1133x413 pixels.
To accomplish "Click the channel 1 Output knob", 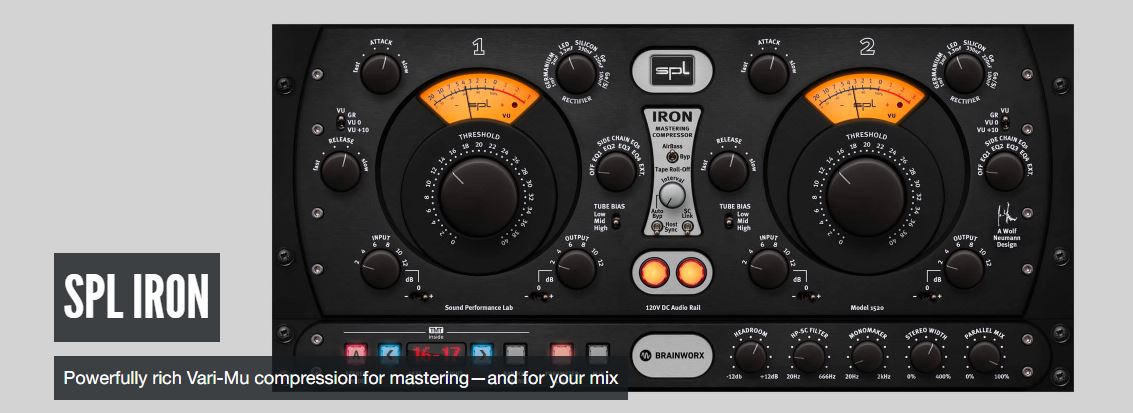I will coord(576,269).
